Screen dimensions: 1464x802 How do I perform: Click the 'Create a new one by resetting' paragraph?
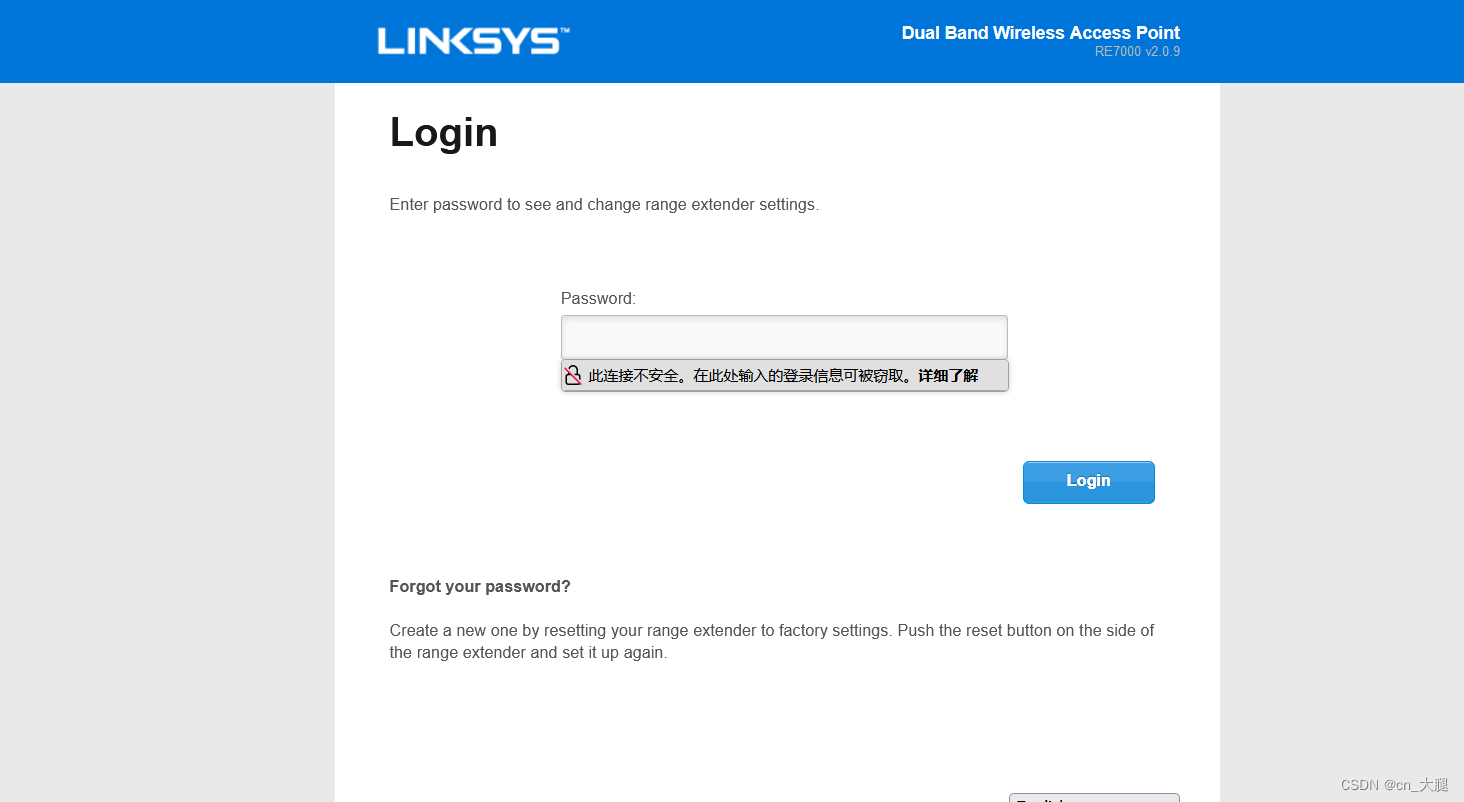pyautogui.click(x=772, y=641)
